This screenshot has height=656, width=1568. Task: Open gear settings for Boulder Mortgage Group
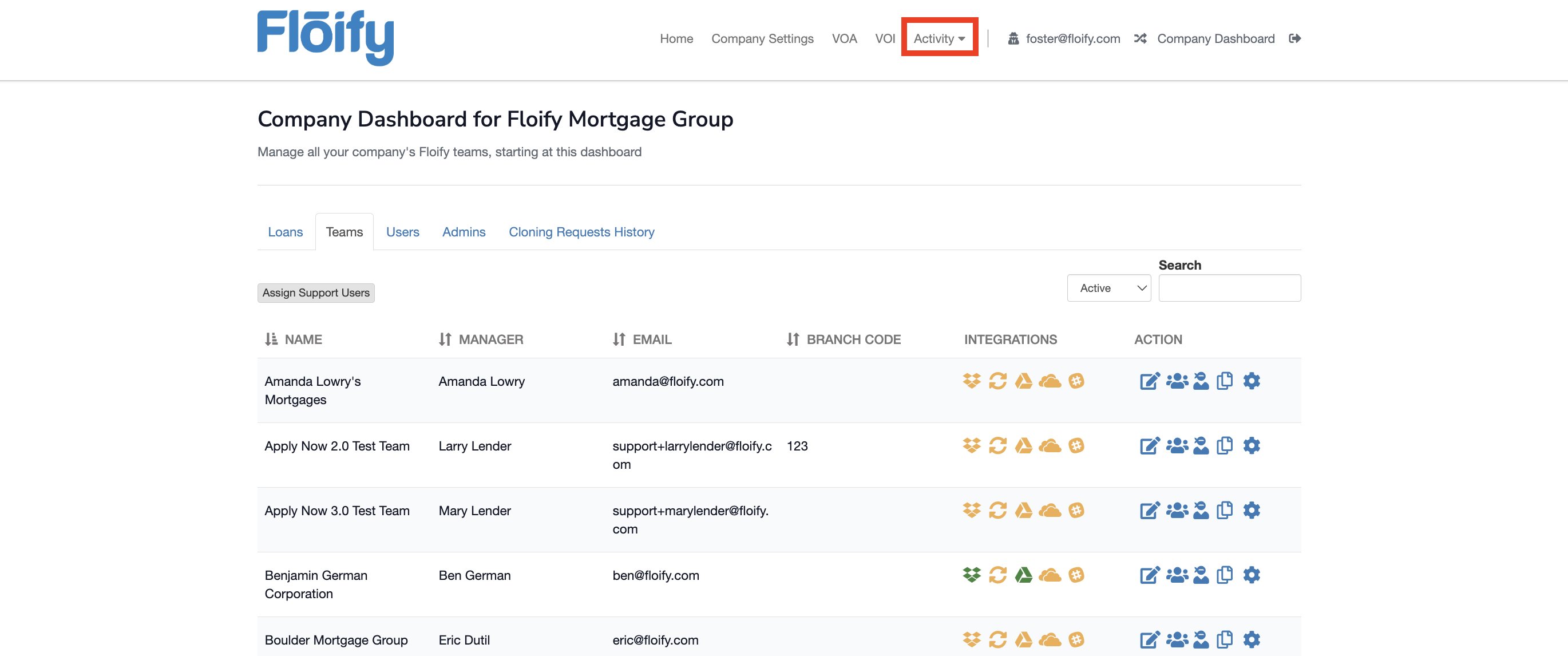(x=1251, y=639)
